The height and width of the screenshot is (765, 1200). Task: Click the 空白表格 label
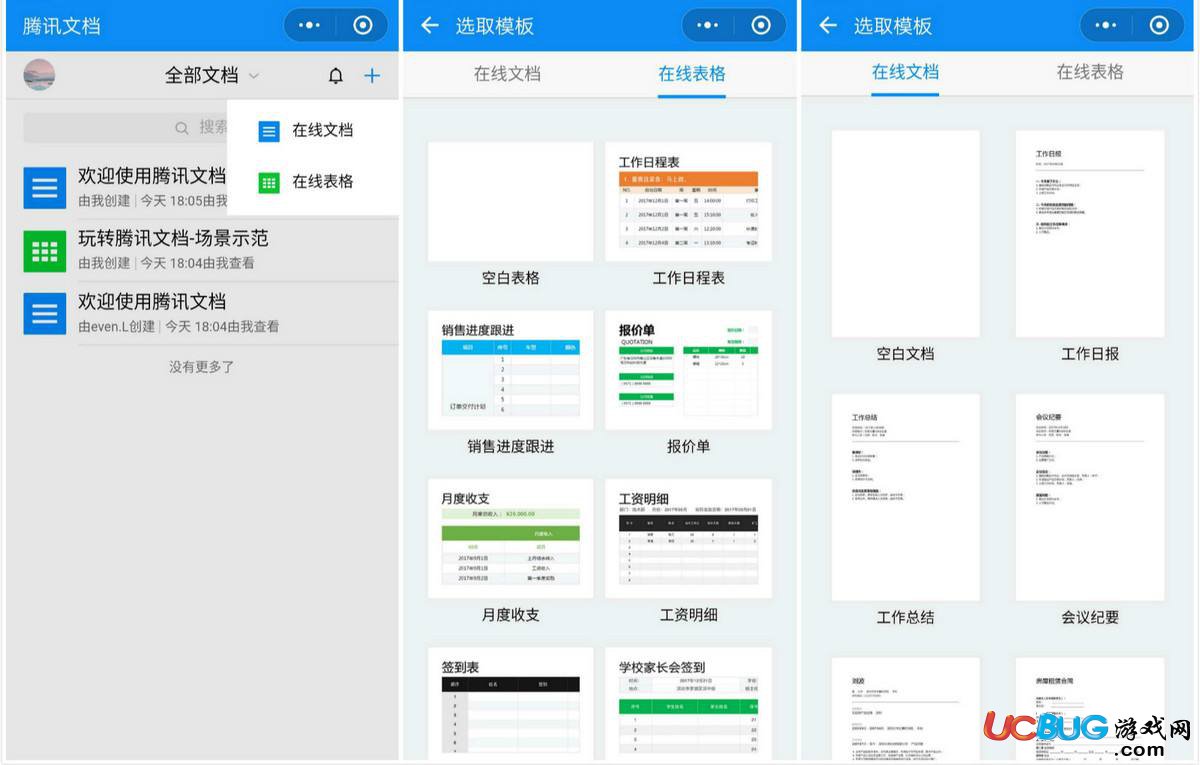510,278
